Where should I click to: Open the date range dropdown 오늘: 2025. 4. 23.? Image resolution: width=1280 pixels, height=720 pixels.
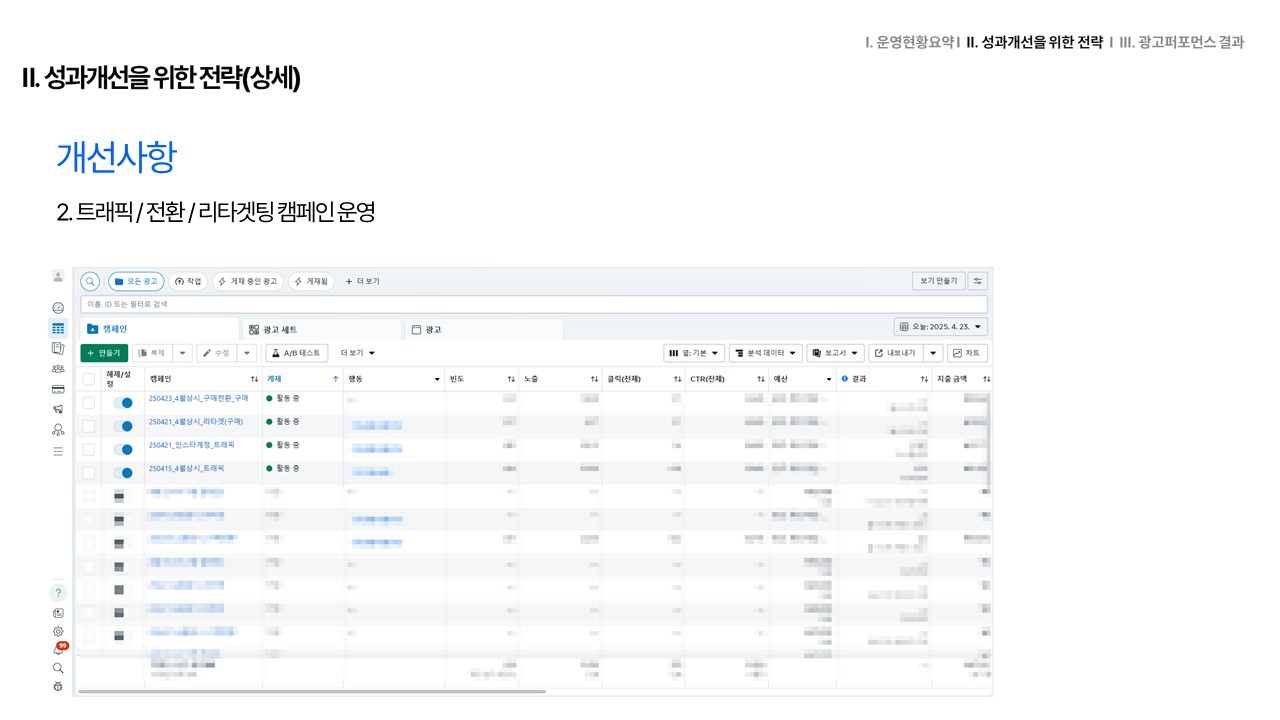coord(941,327)
